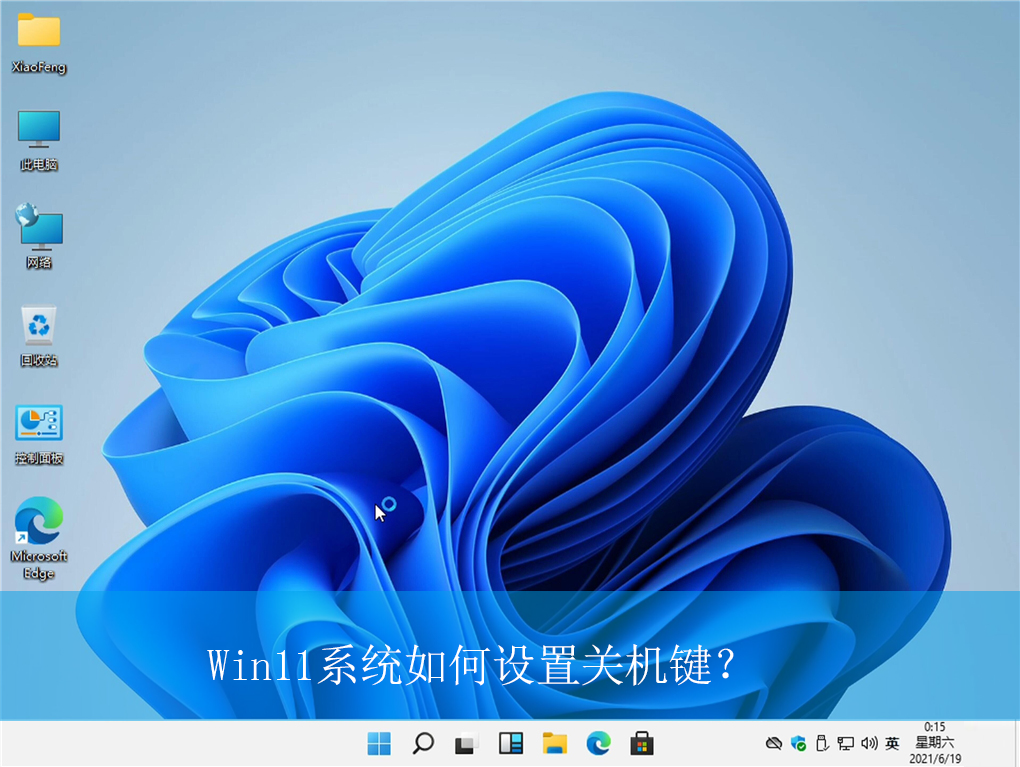The image size is (1020, 767).
Task: Open the volume control in the system tray
Action: tap(869, 743)
